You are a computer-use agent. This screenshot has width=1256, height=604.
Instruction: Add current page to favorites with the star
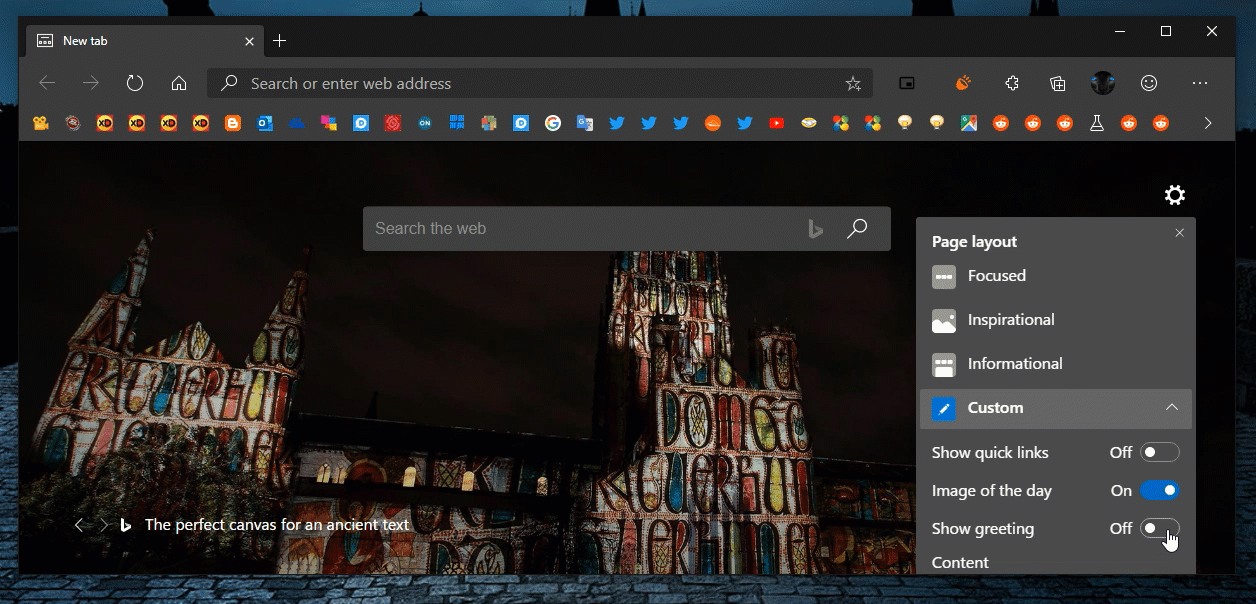[x=854, y=83]
